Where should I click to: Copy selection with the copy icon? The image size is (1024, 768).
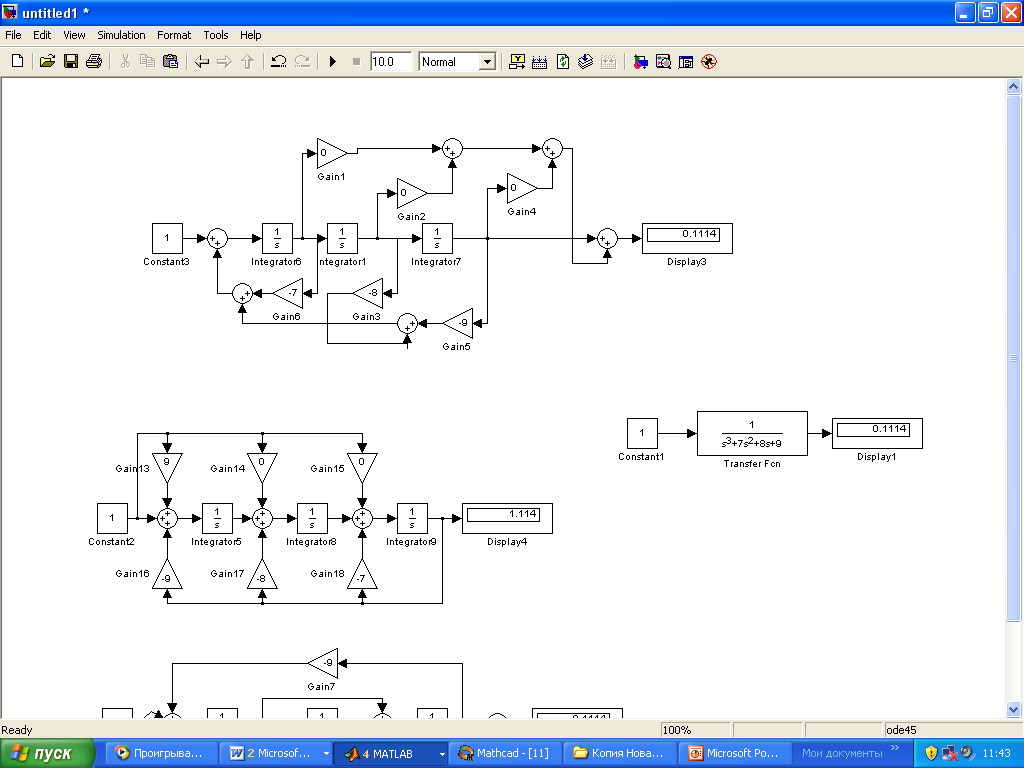tap(148, 61)
